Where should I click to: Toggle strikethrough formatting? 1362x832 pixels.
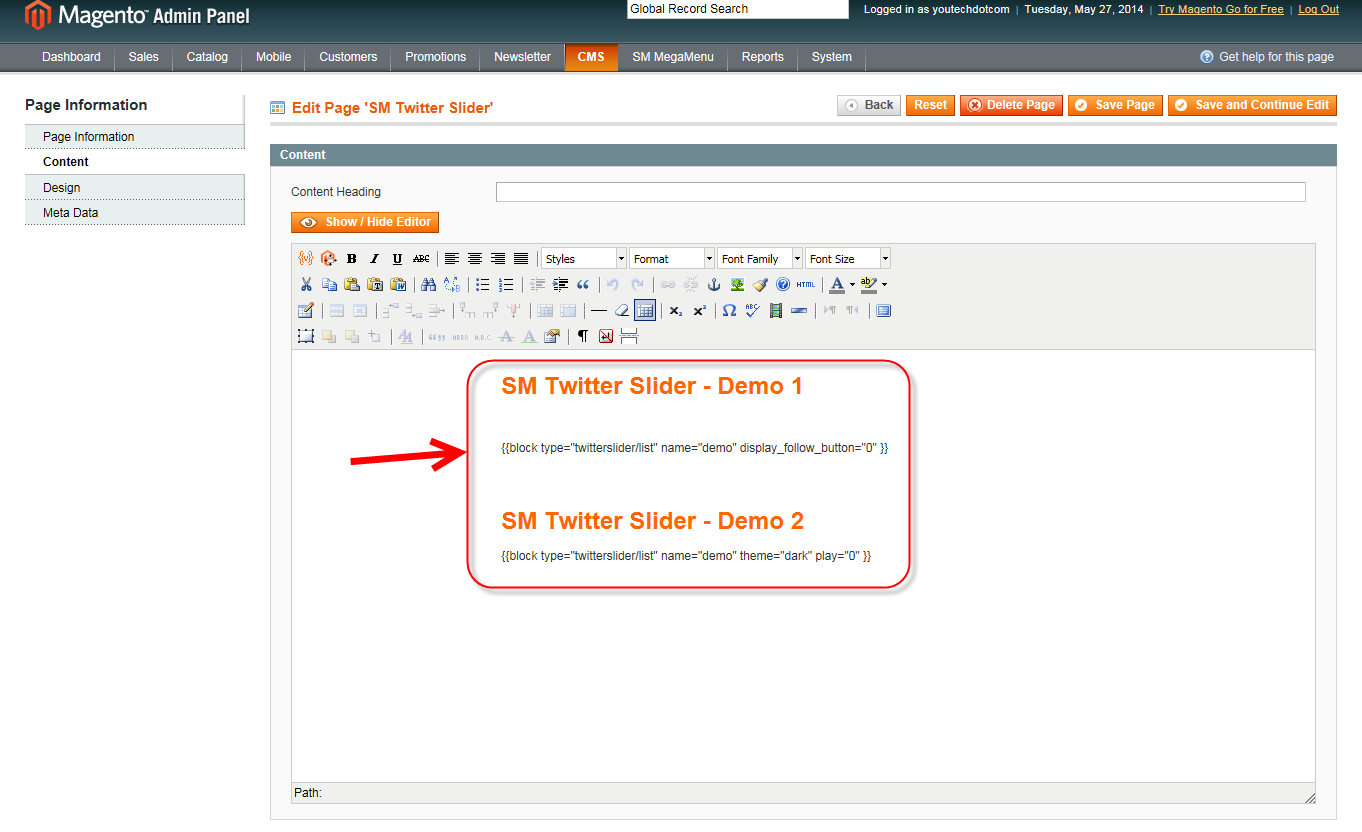(421, 259)
